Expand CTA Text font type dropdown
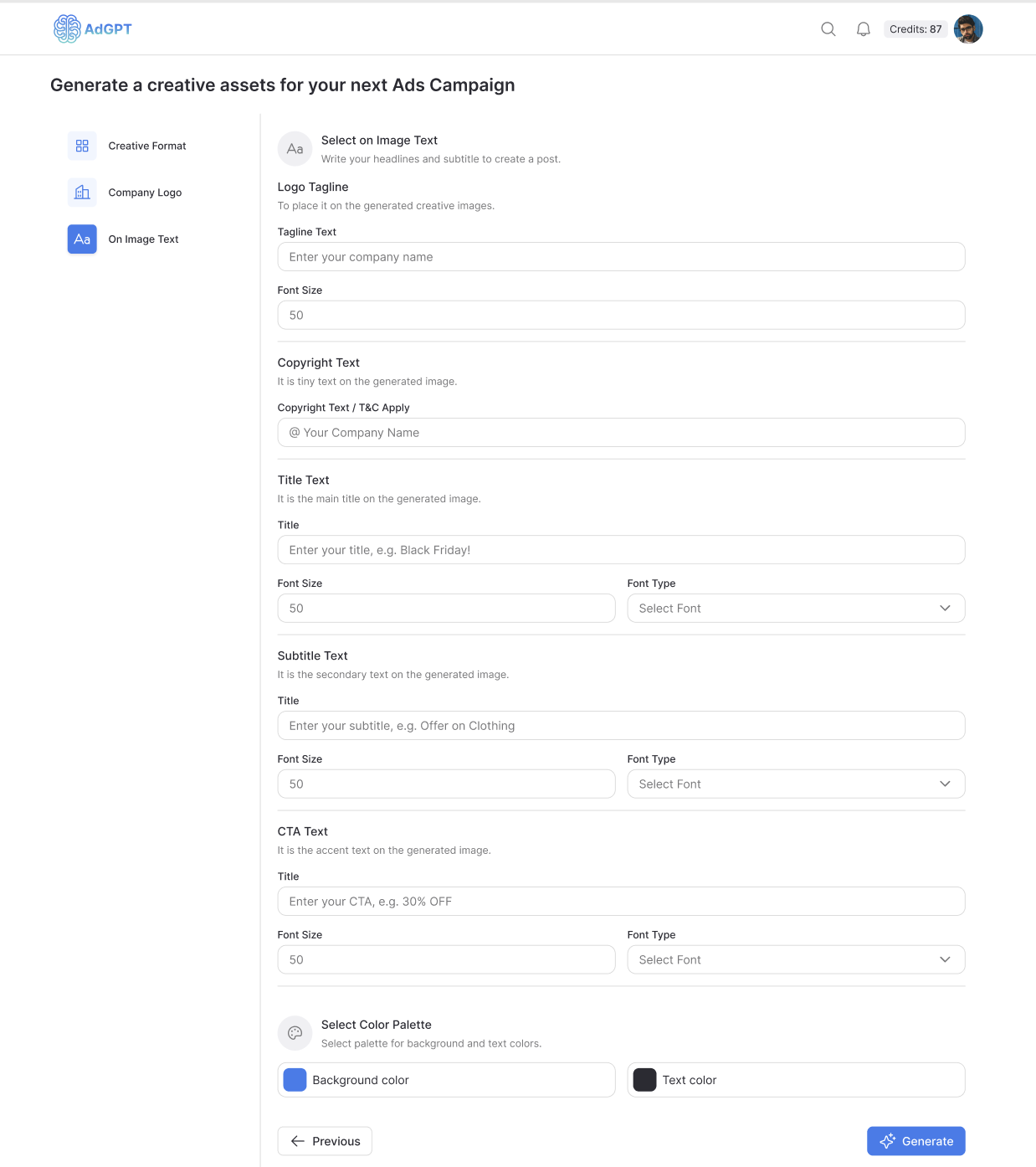This screenshot has height=1167, width=1036. click(x=796, y=960)
